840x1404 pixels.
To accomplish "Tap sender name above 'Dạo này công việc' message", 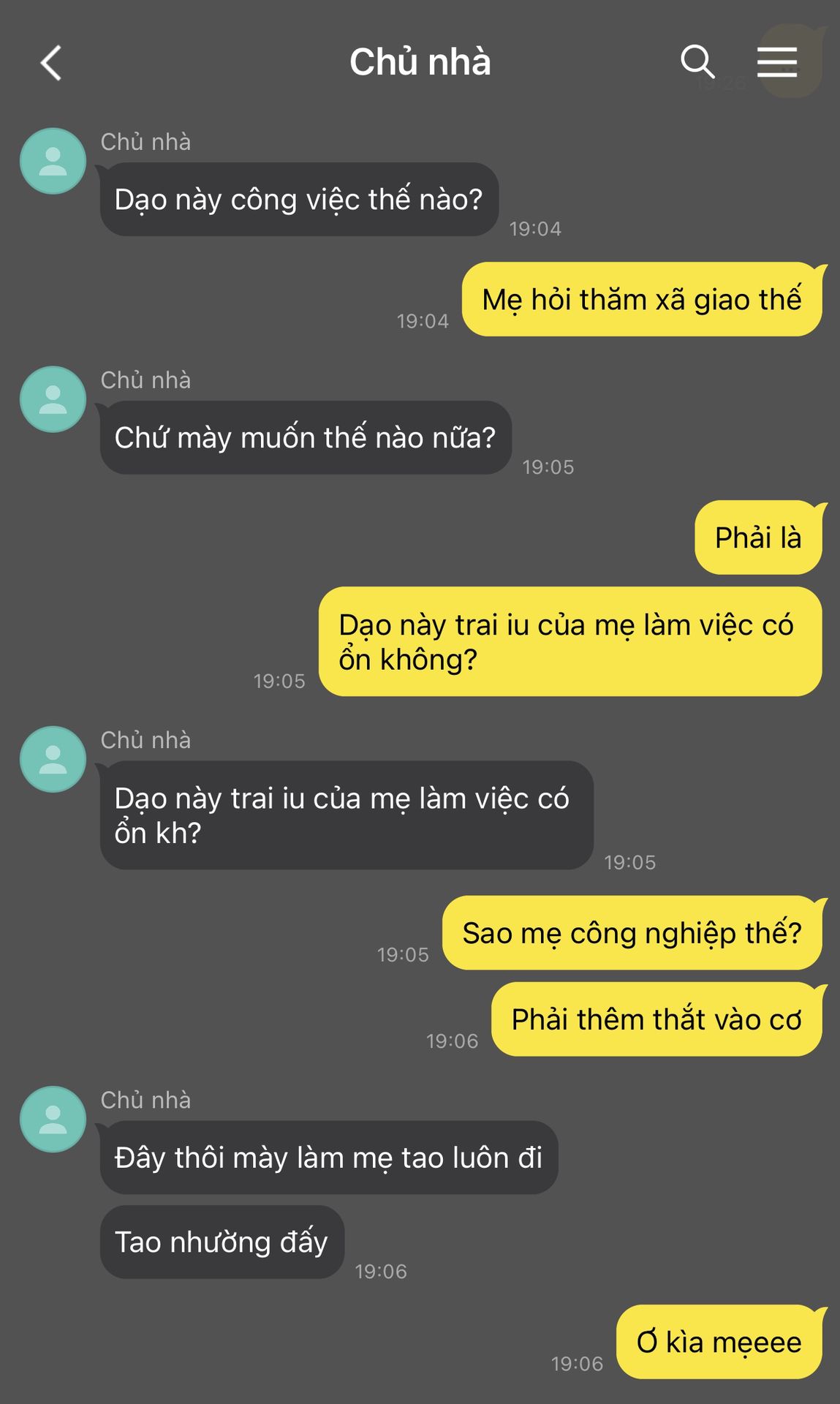I will click(x=145, y=142).
